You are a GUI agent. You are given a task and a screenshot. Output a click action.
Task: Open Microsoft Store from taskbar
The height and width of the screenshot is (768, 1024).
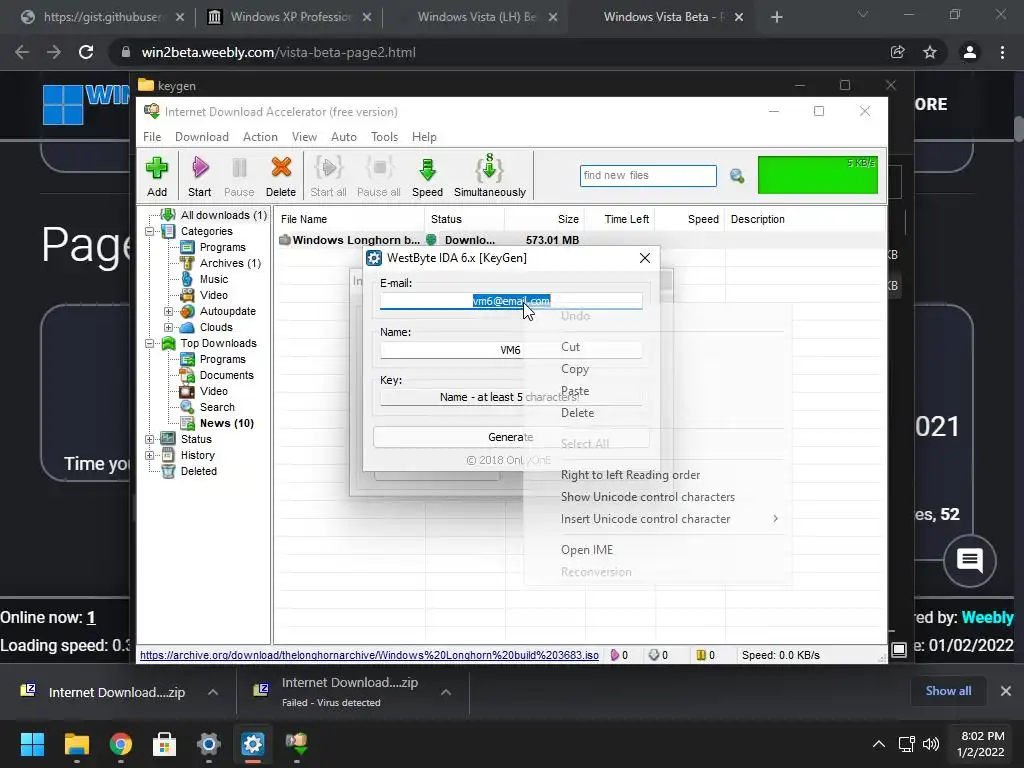click(165, 744)
